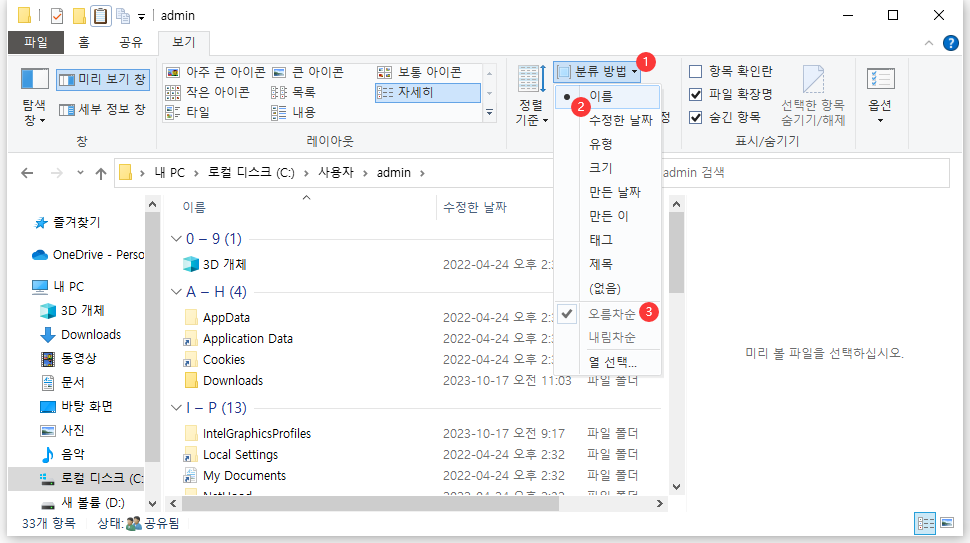
Task: Click the 탐색 창 navigation pane icon
Action: point(35,79)
